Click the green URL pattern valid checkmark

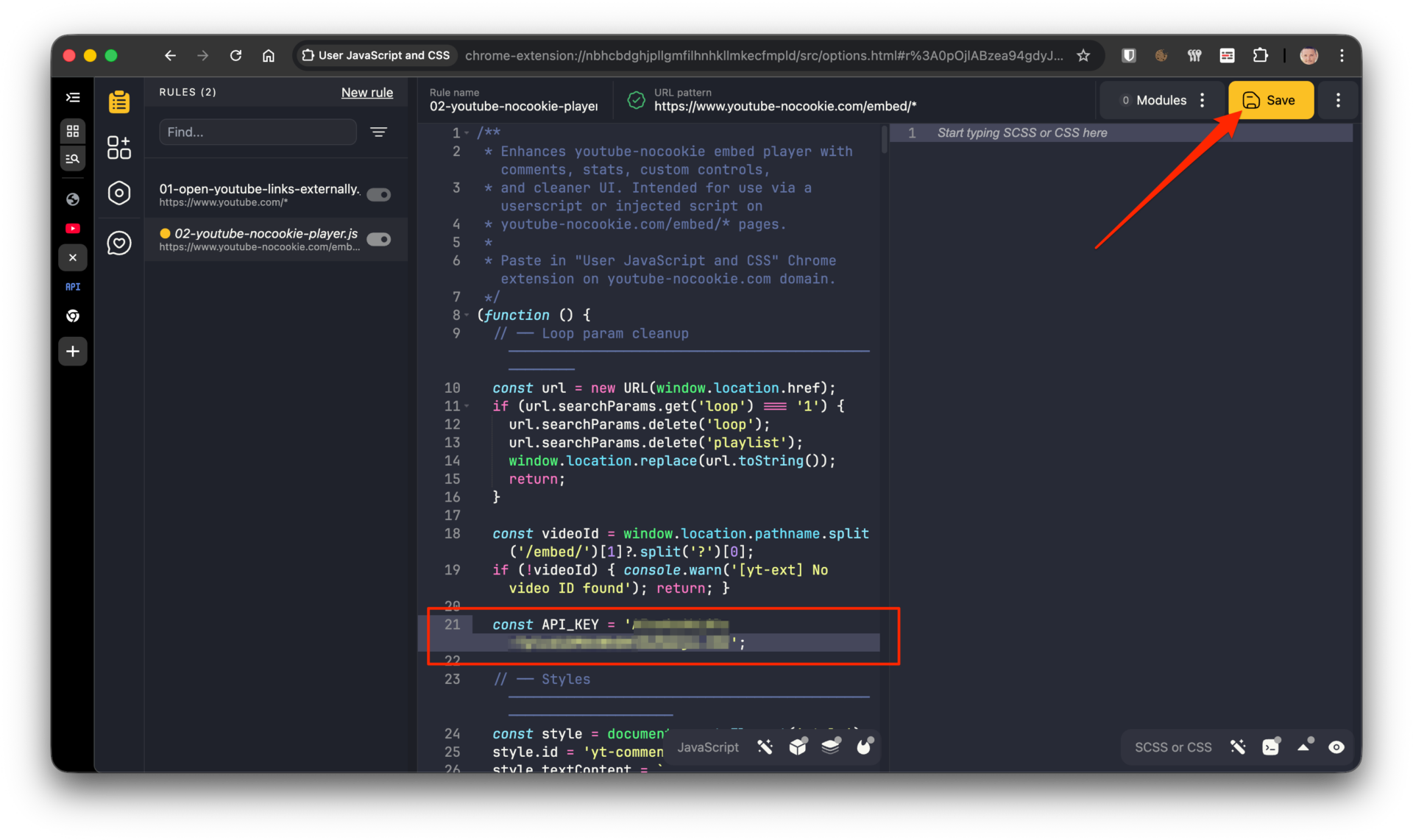coord(636,101)
